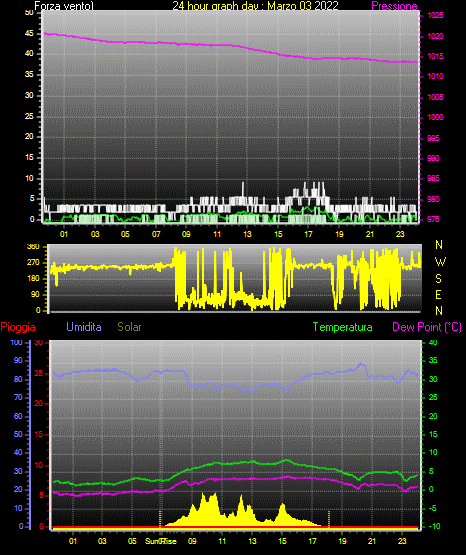Click the magenta 'Pressione' legend label
This screenshot has width=466, height=555.
tap(394, 6)
